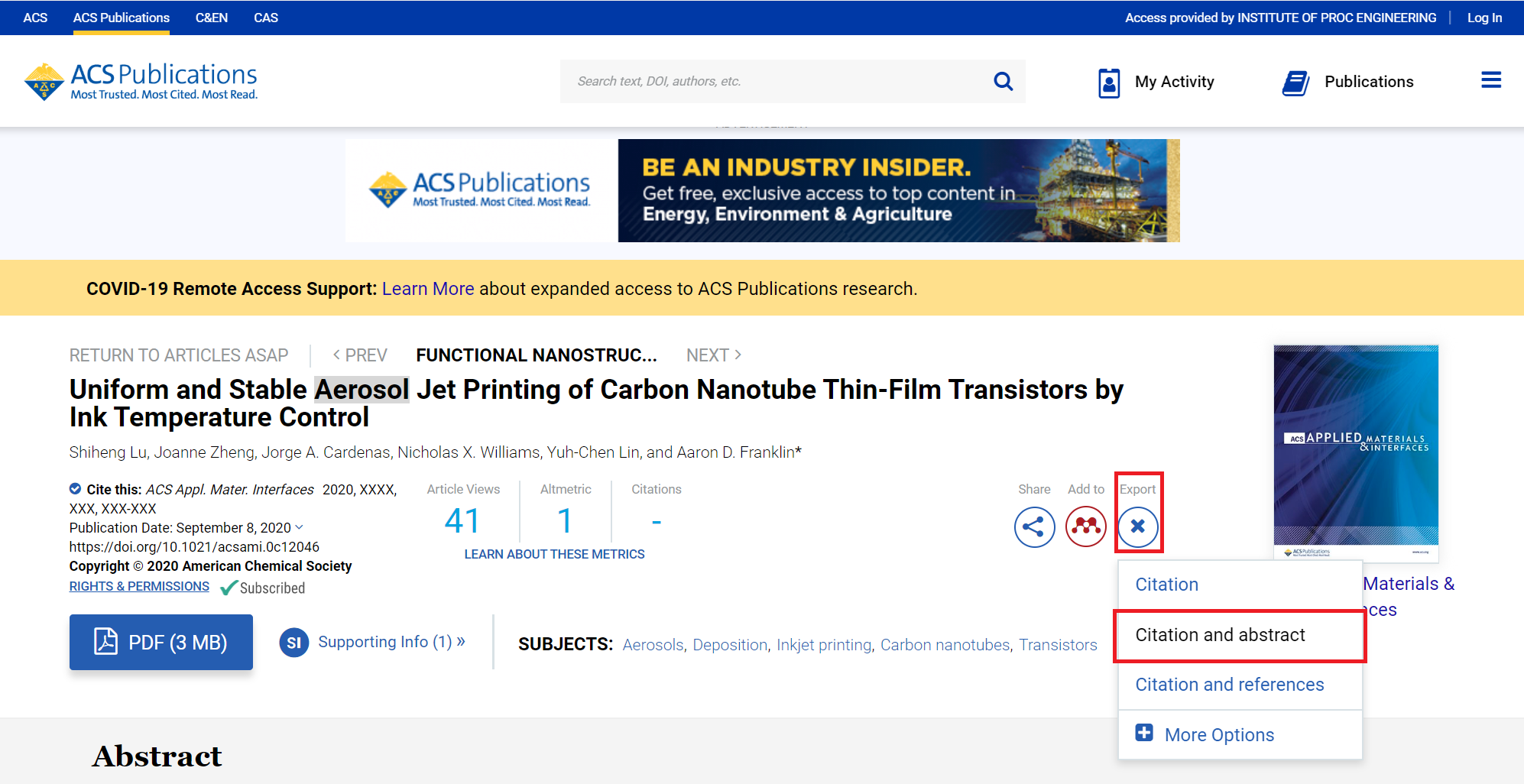Open Rights & Permissions link
1524x784 pixels.
139,586
